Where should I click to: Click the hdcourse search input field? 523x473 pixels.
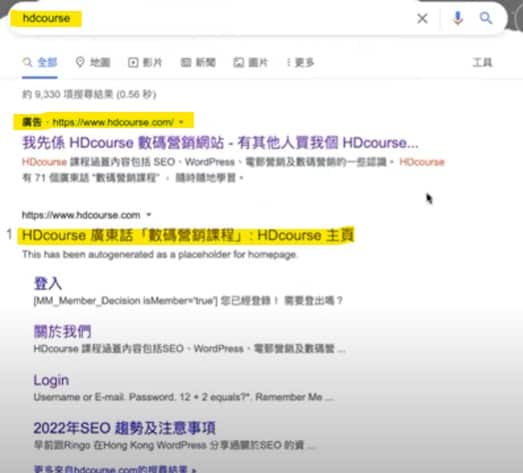(x=213, y=18)
